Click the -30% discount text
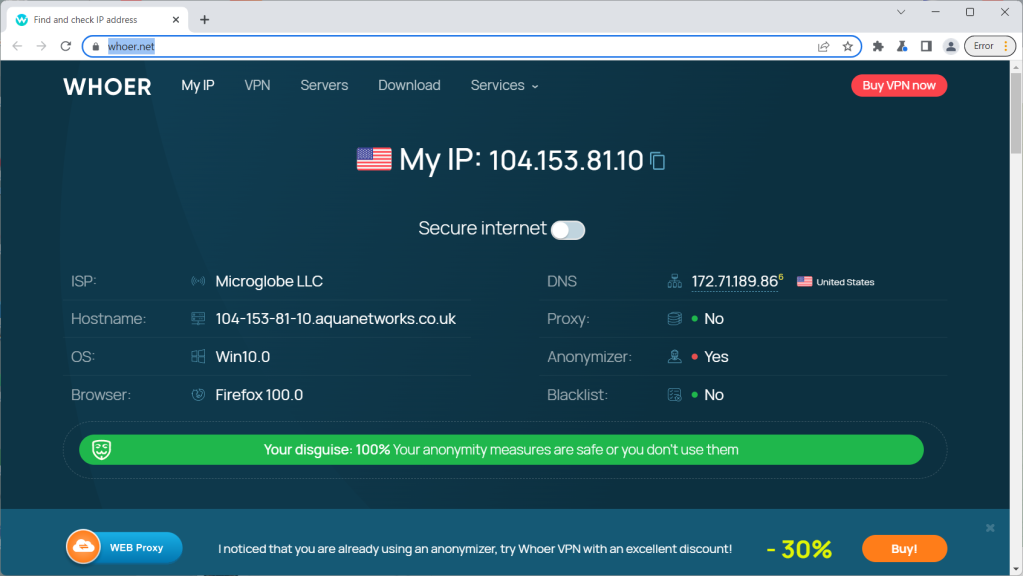 tap(799, 549)
